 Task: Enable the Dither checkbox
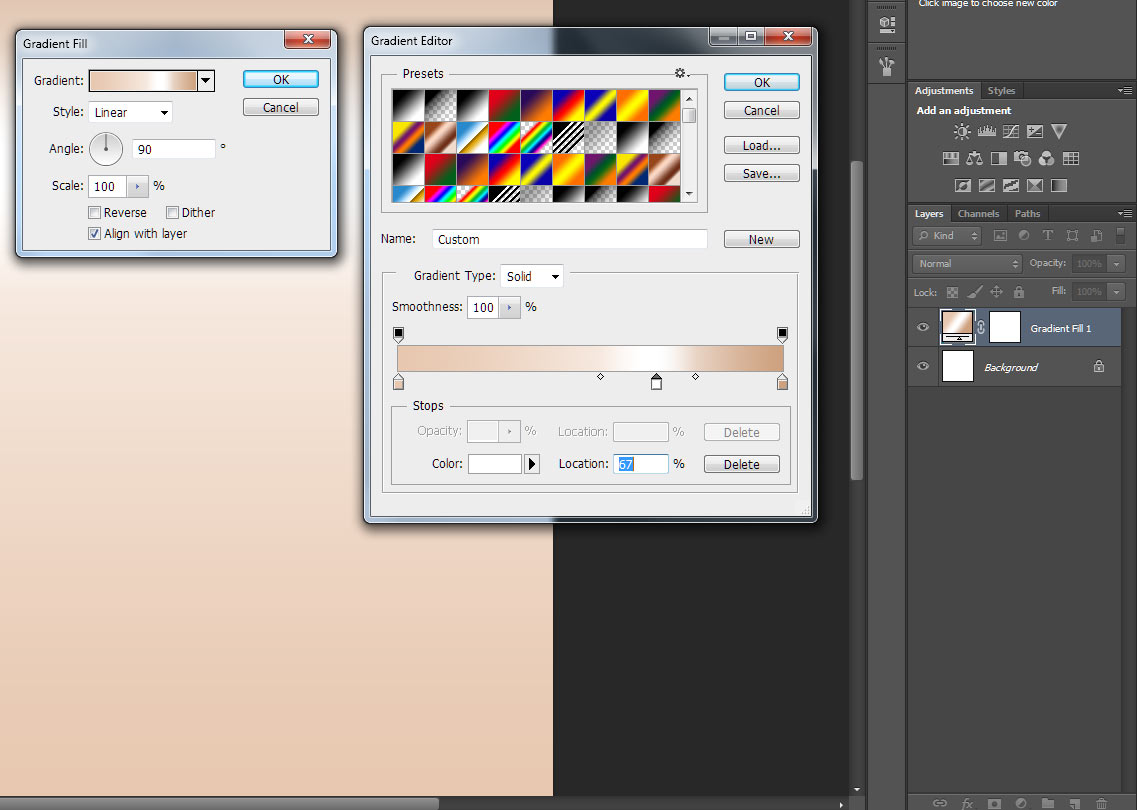[172, 212]
